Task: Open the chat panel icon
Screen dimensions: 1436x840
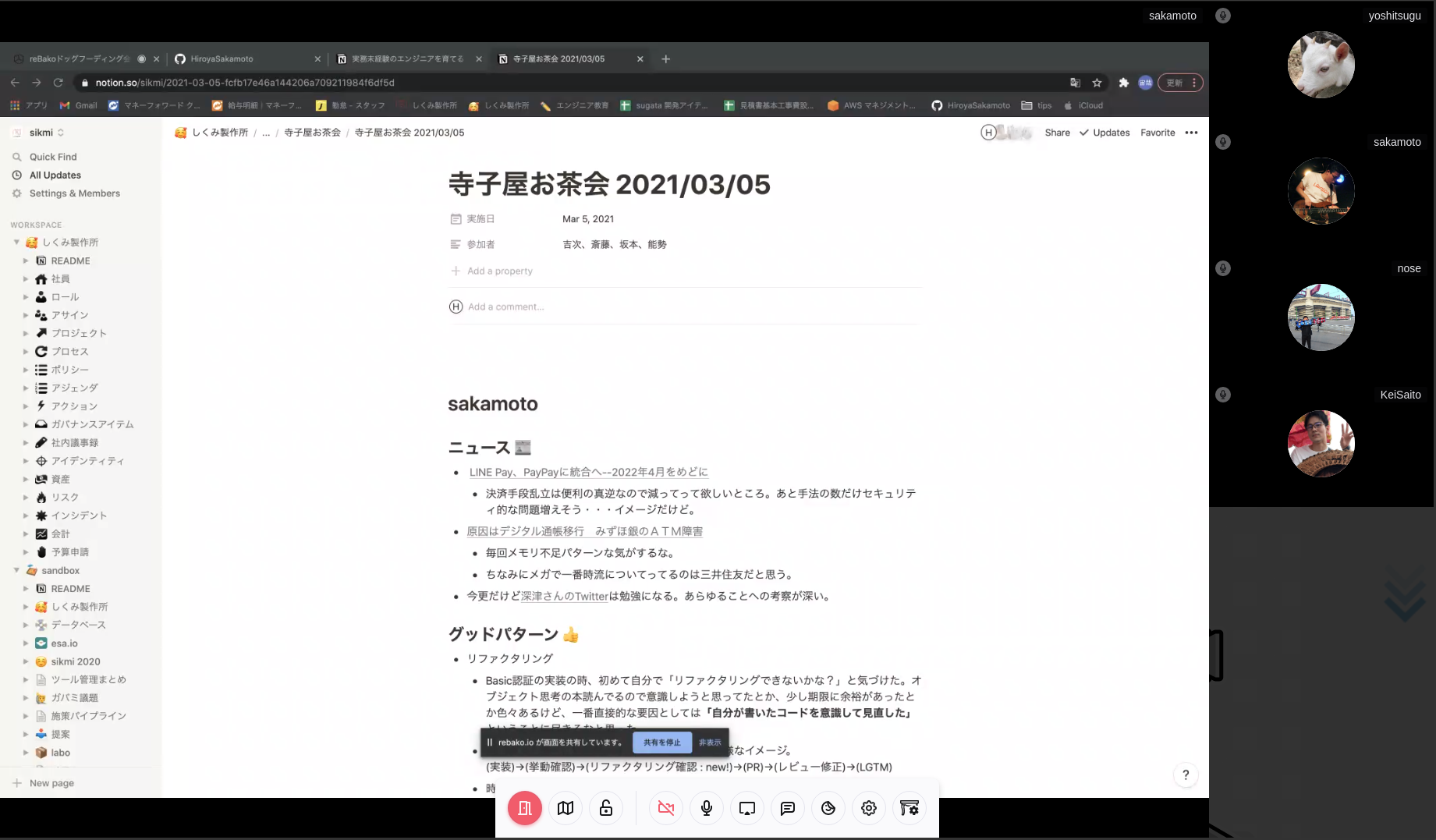Action: tap(788, 808)
